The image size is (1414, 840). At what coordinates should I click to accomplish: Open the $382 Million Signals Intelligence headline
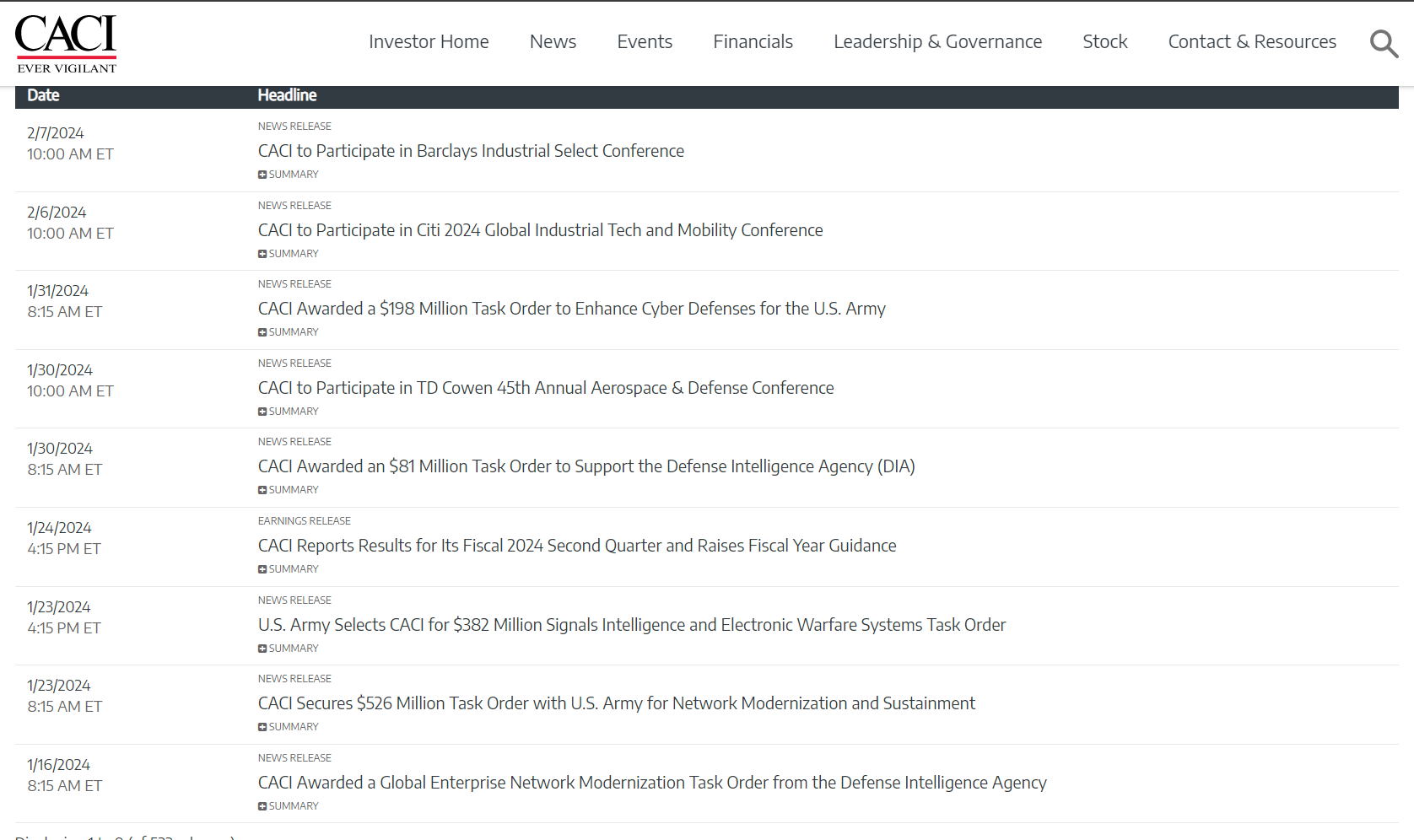[632, 625]
